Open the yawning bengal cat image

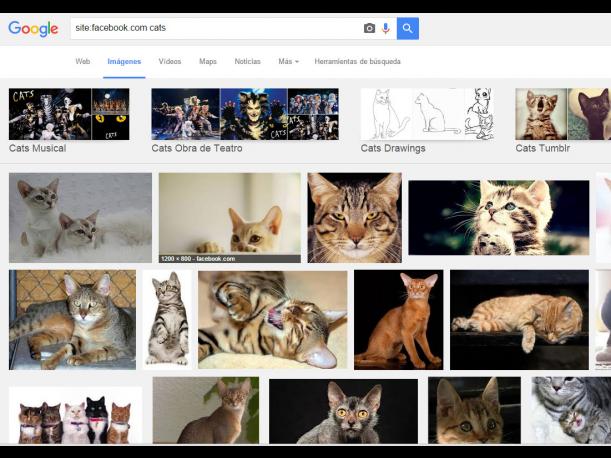[272, 320]
